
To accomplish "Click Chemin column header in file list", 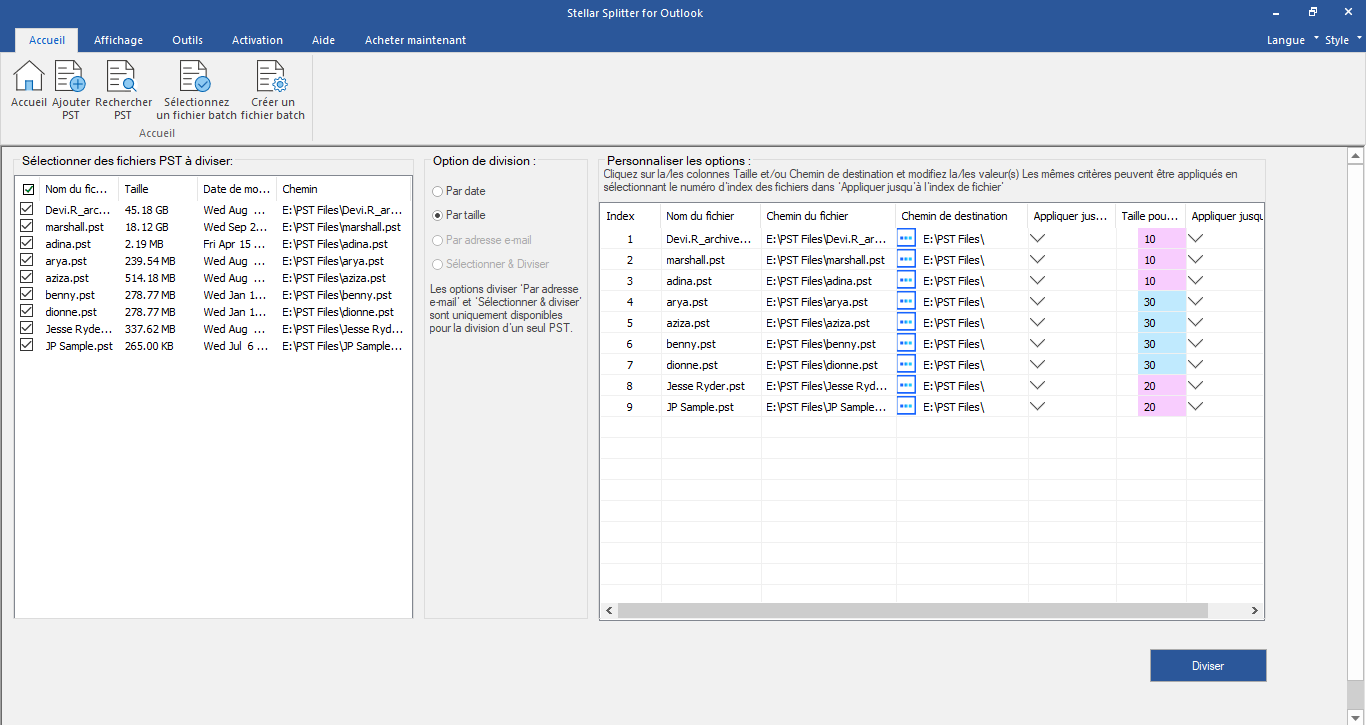I will [343, 189].
